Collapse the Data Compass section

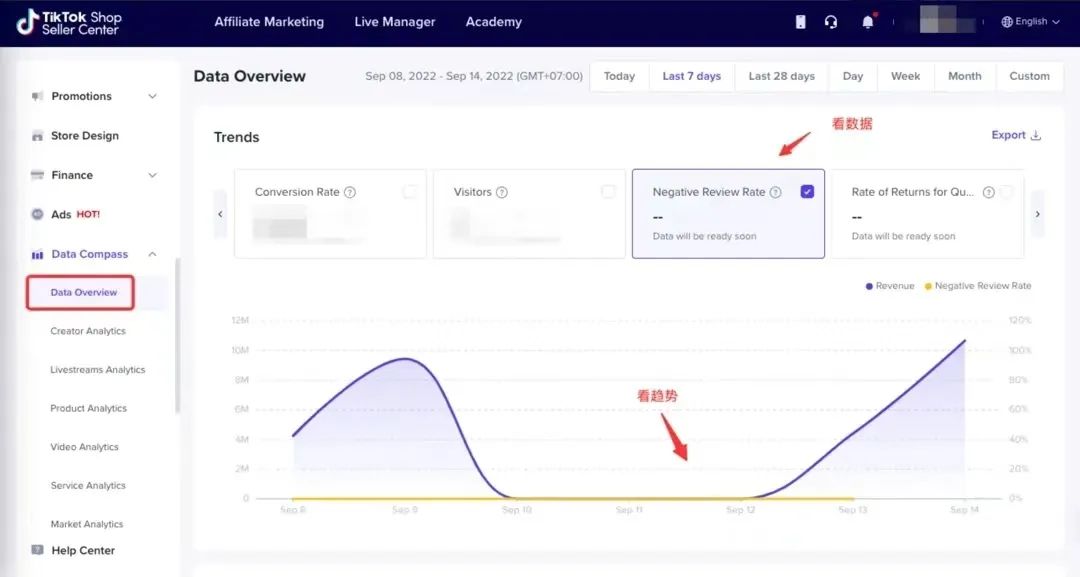pos(153,254)
